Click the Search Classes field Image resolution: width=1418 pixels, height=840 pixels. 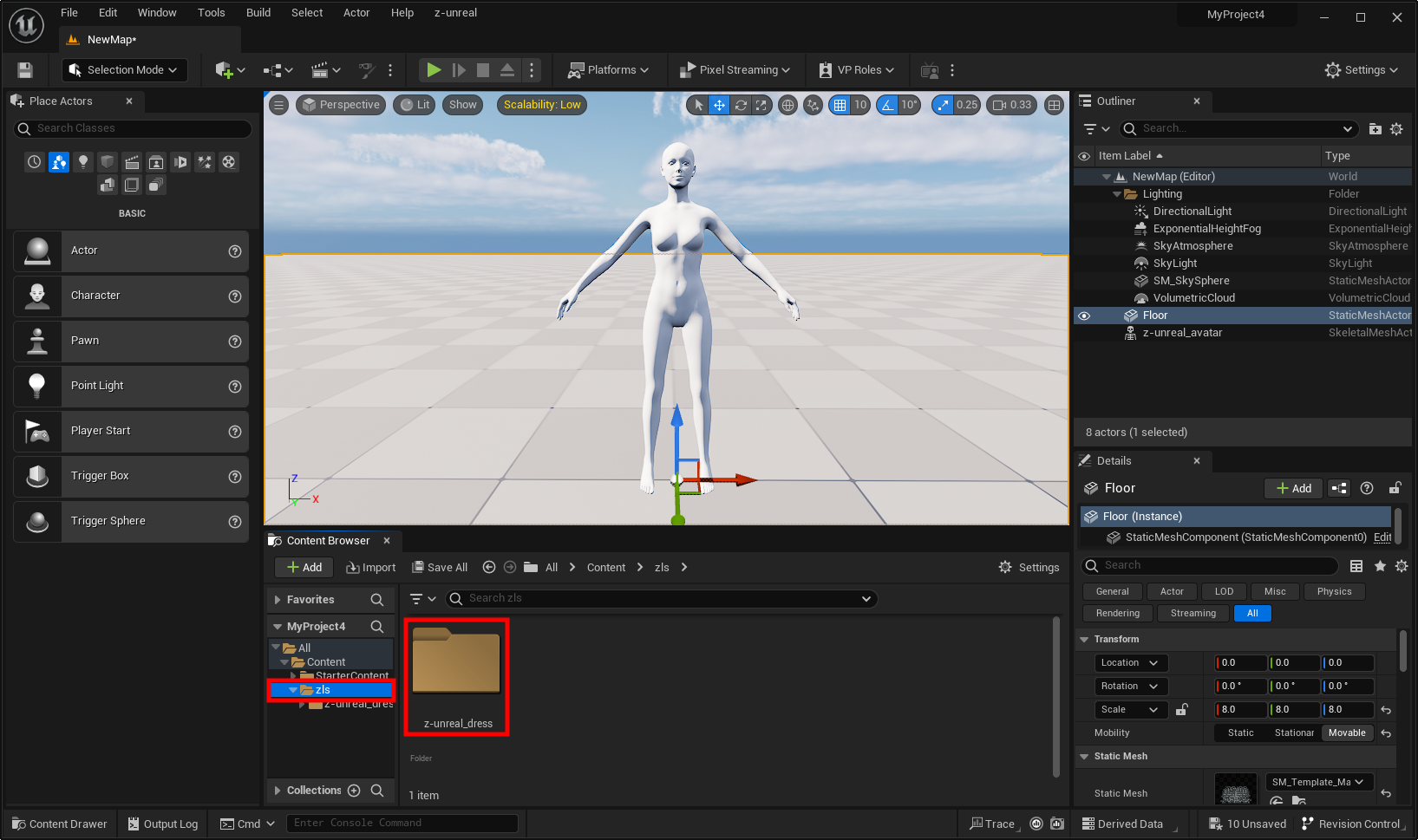134,128
